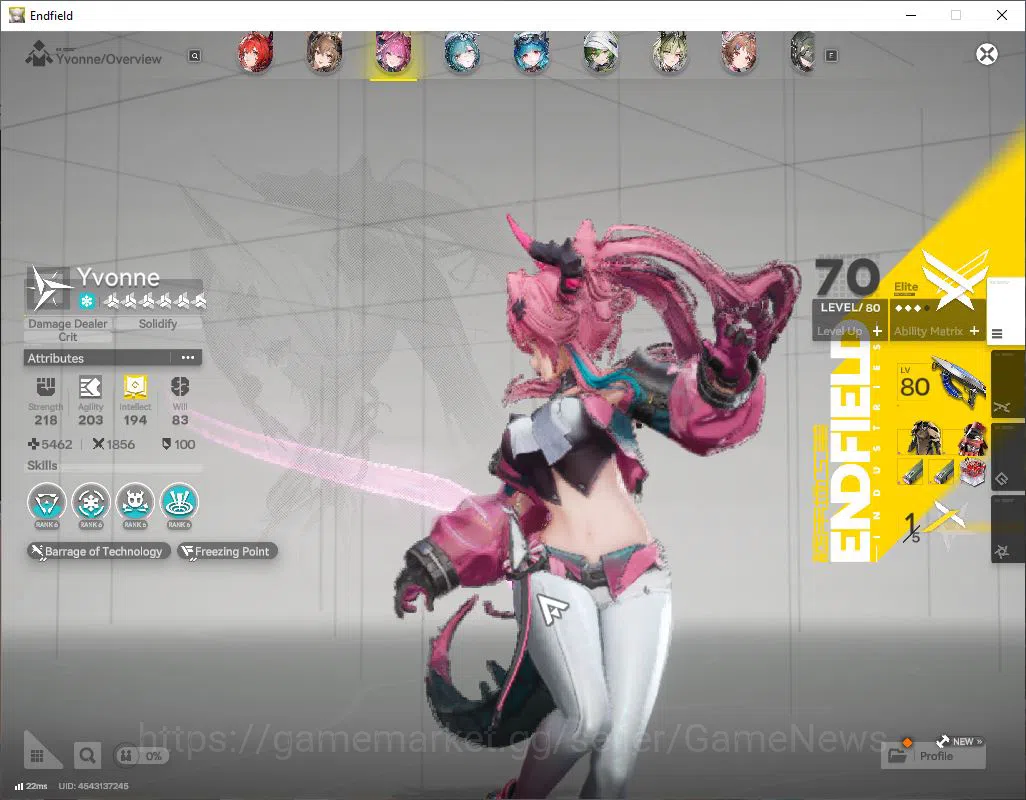Click the Will brain icon
Viewport: 1026px width, 800px height.
pos(180,387)
